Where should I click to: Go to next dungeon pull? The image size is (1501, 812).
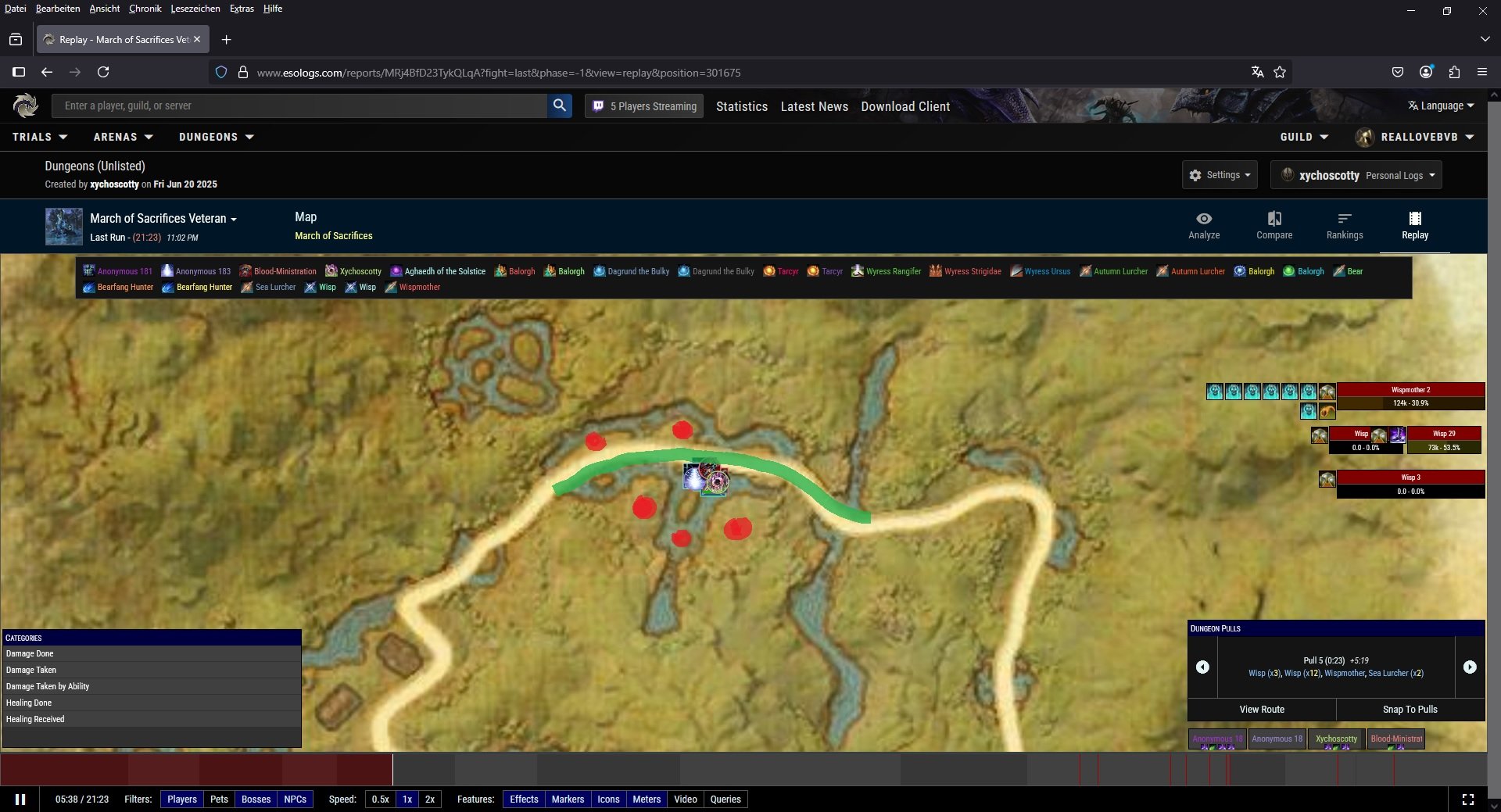pyautogui.click(x=1470, y=667)
